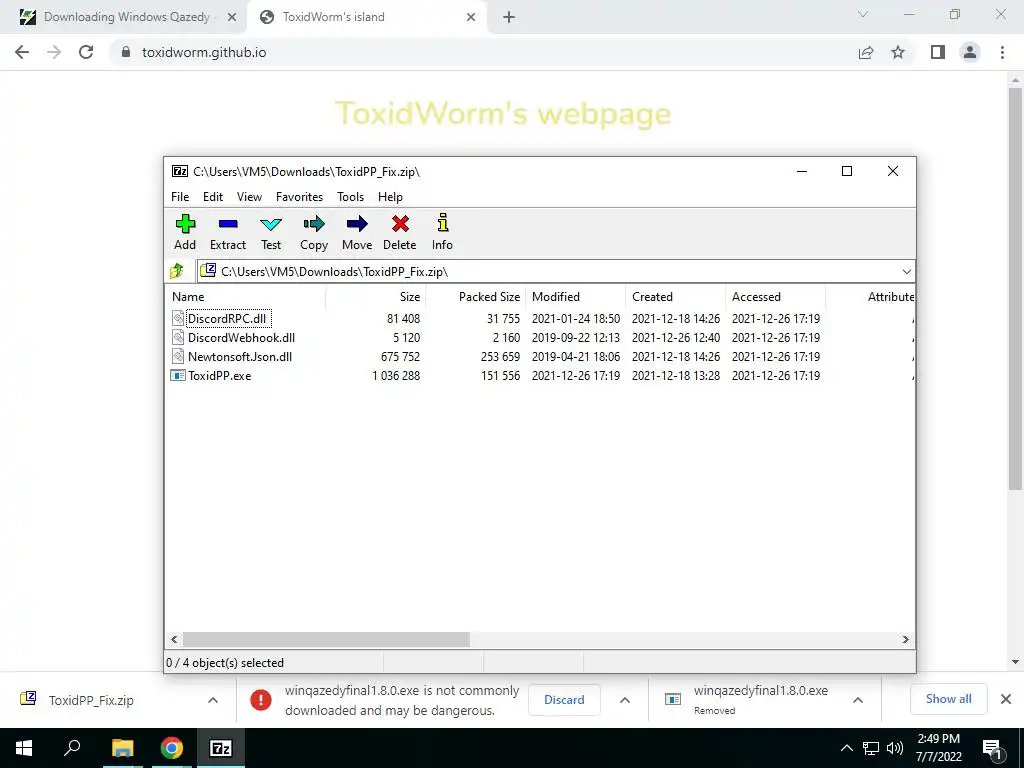The width and height of the screenshot is (1024, 768).
Task: Discard the dangerous winqazedyfinal1.8.0.exe download
Action: point(564,699)
